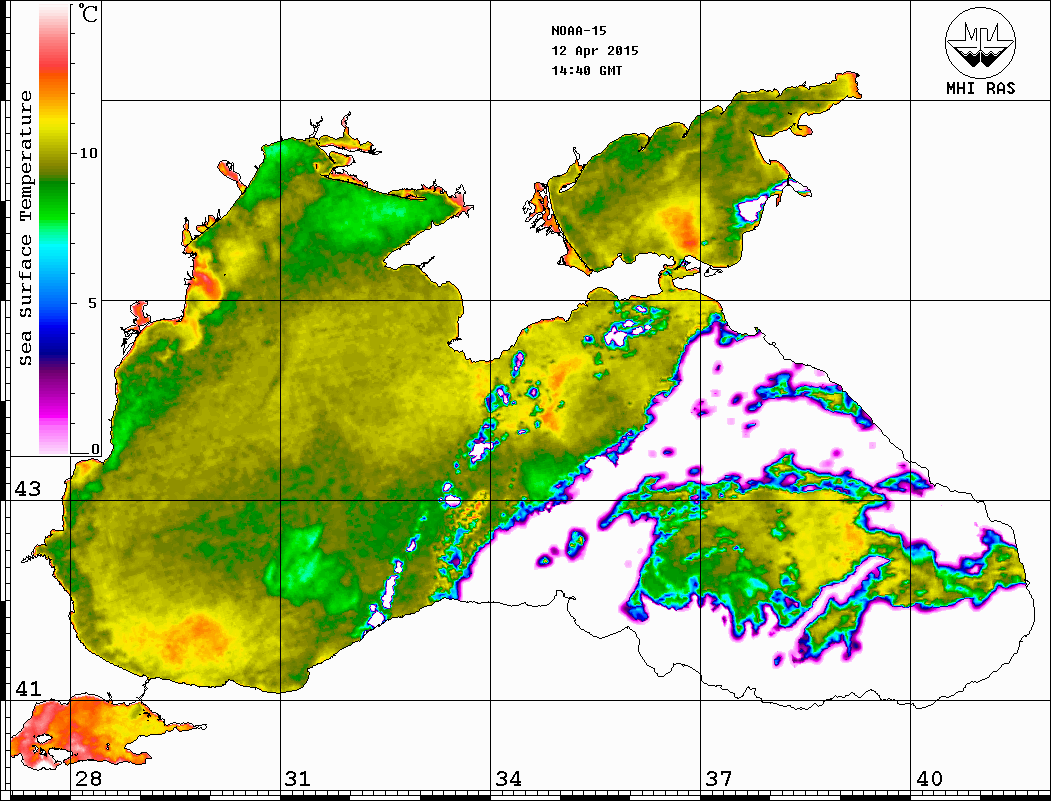The image size is (1051, 801).
Task: Click longitude label '37'
Action: tap(719, 779)
